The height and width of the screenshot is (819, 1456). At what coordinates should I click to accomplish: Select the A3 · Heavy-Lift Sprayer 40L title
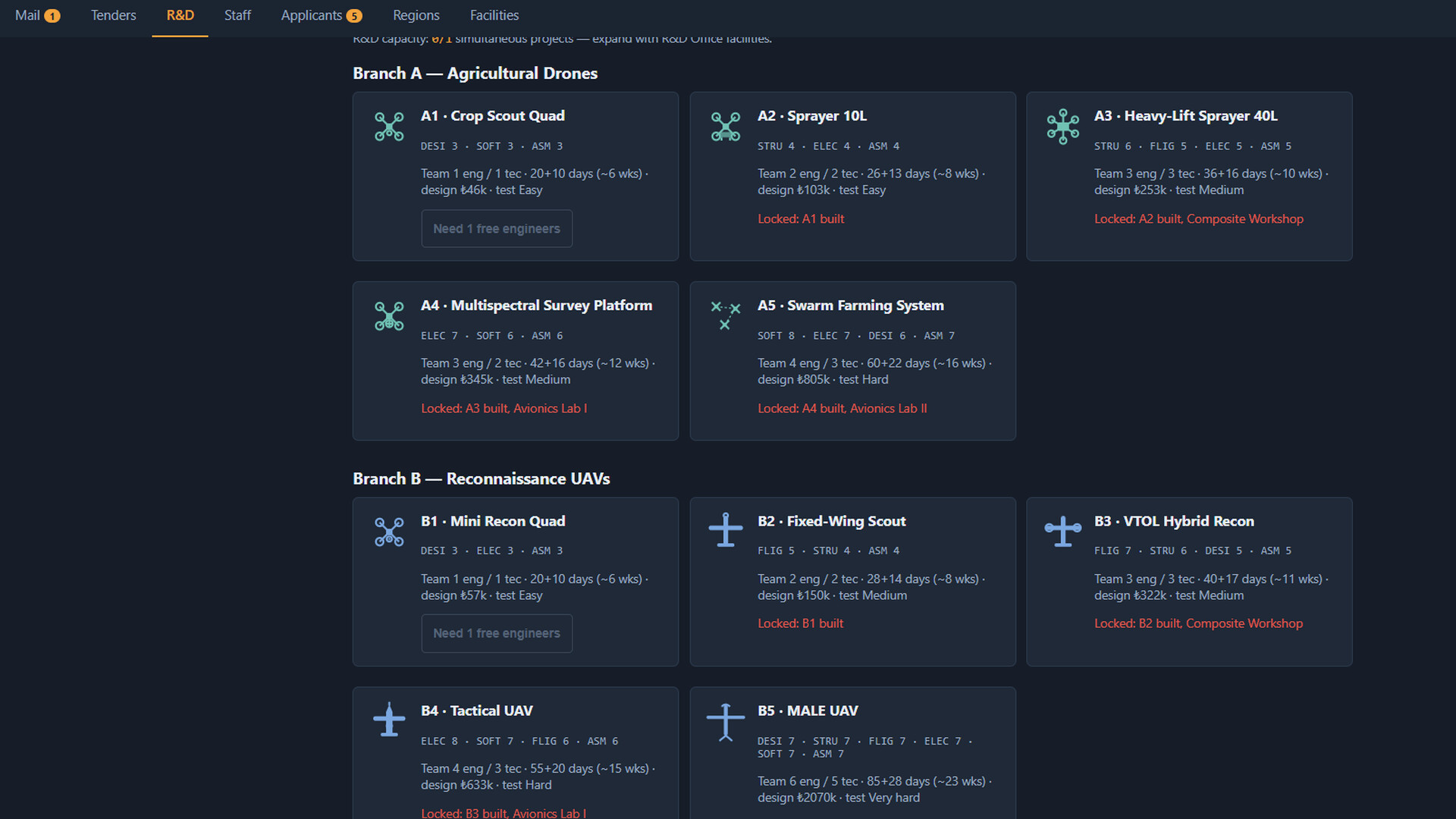tap(1186, 116)
